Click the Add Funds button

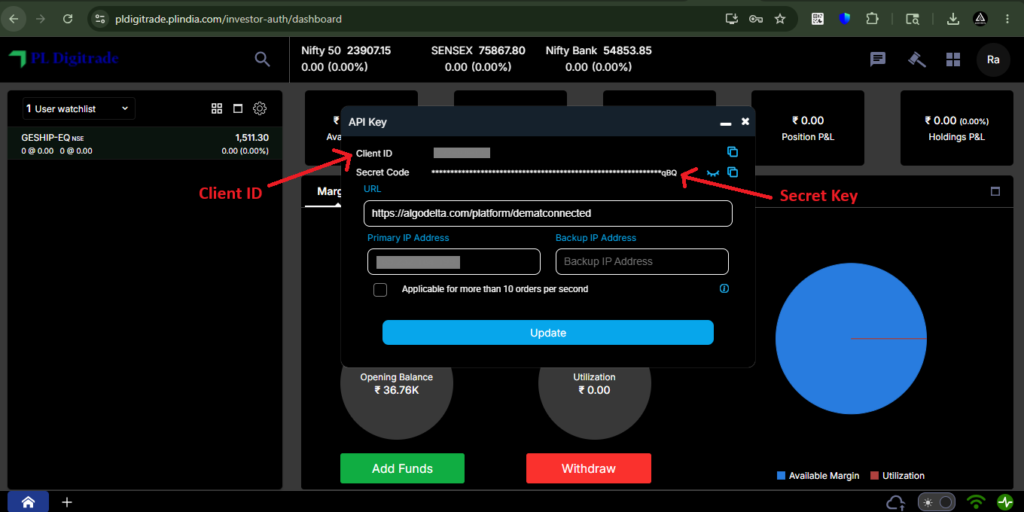click(x=402, y=468)
